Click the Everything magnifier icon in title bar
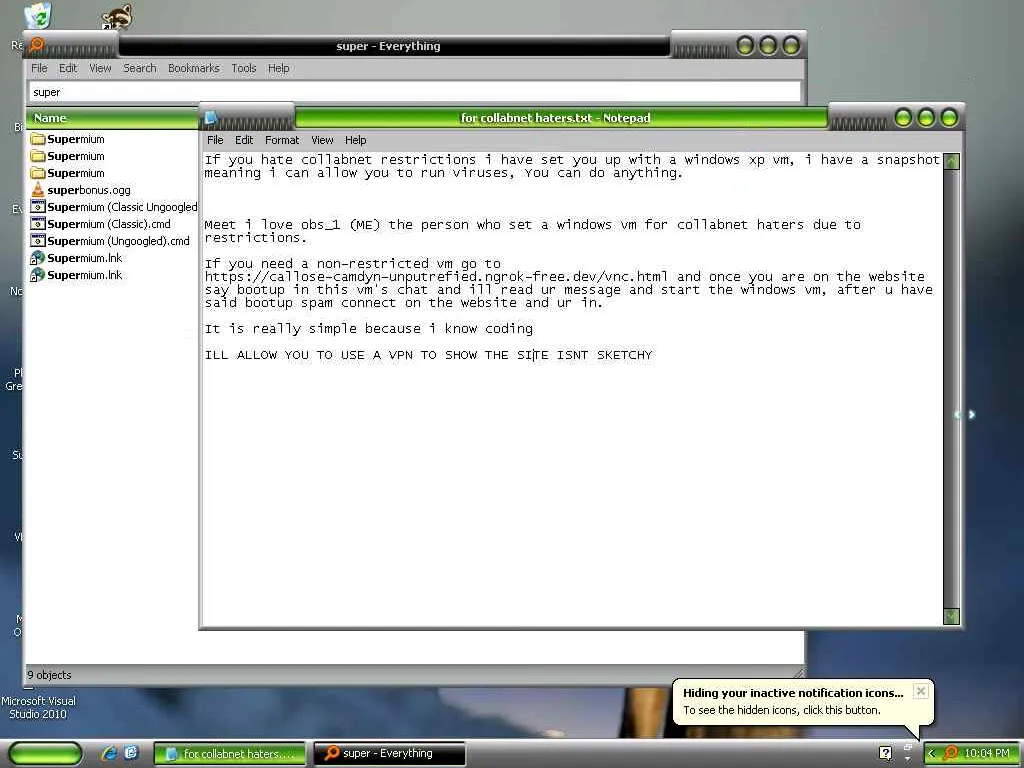The width and height of the screenshot is (1024, 768). [37, 44]
